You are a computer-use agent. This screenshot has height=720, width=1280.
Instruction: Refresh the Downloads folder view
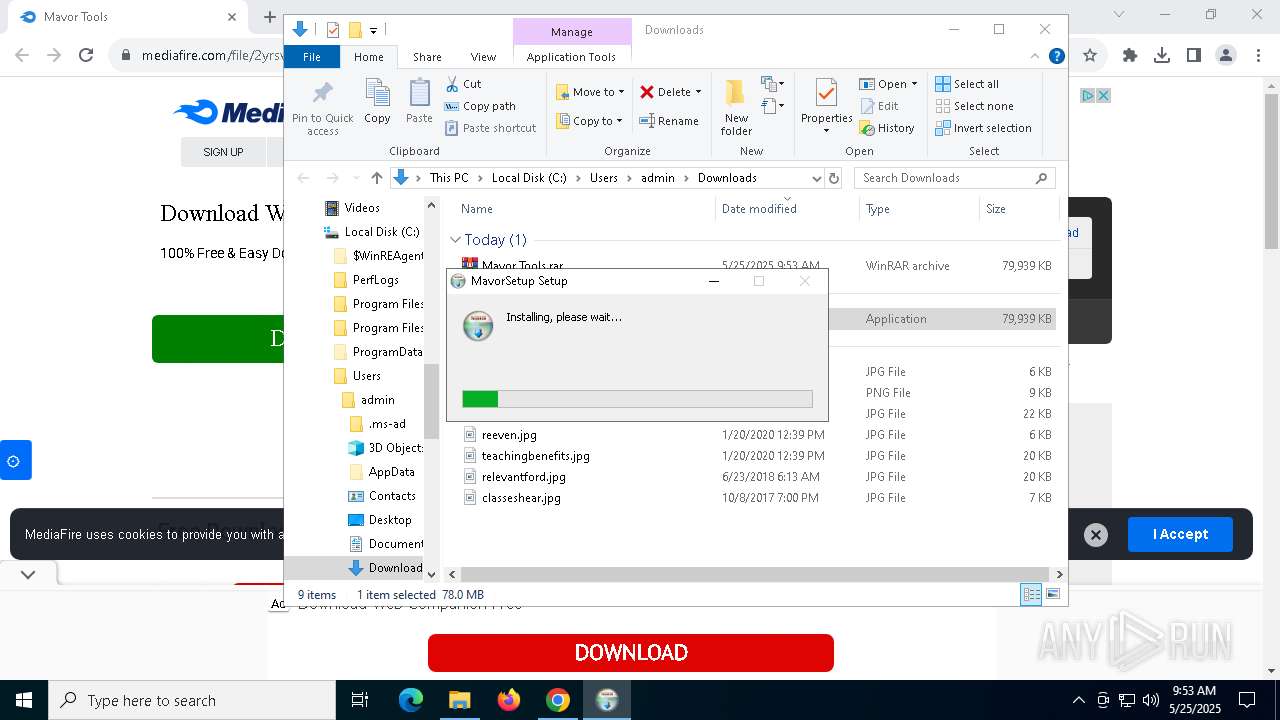pyautogui.click(x=834, y=178)
